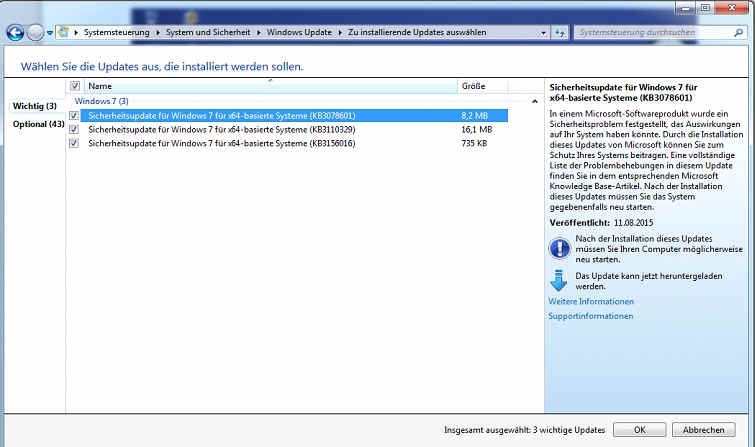Click the Control Panel icon in address bar

pyautogui.click(x=63, y=32)
